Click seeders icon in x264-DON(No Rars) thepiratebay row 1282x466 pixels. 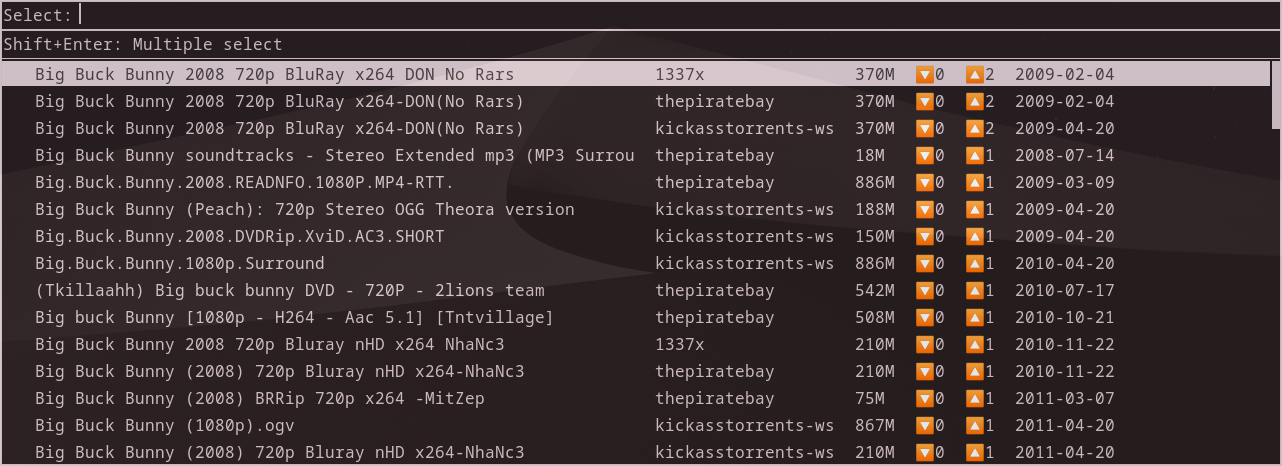tap(975, 101)
